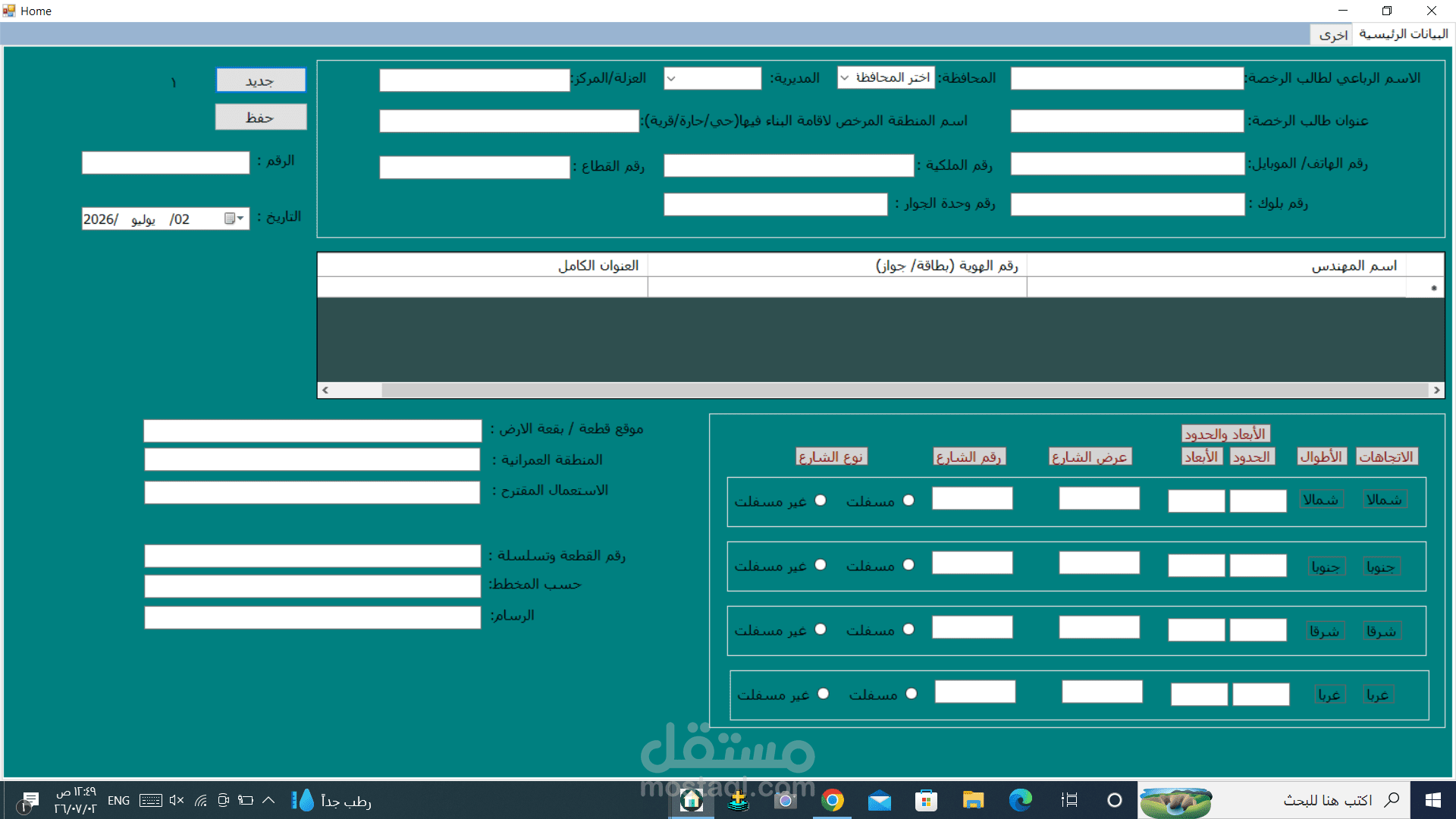The image size is (1456, 819).
Task: Launch Microsoft Edge from taskbar
Action: (1021, 800)
